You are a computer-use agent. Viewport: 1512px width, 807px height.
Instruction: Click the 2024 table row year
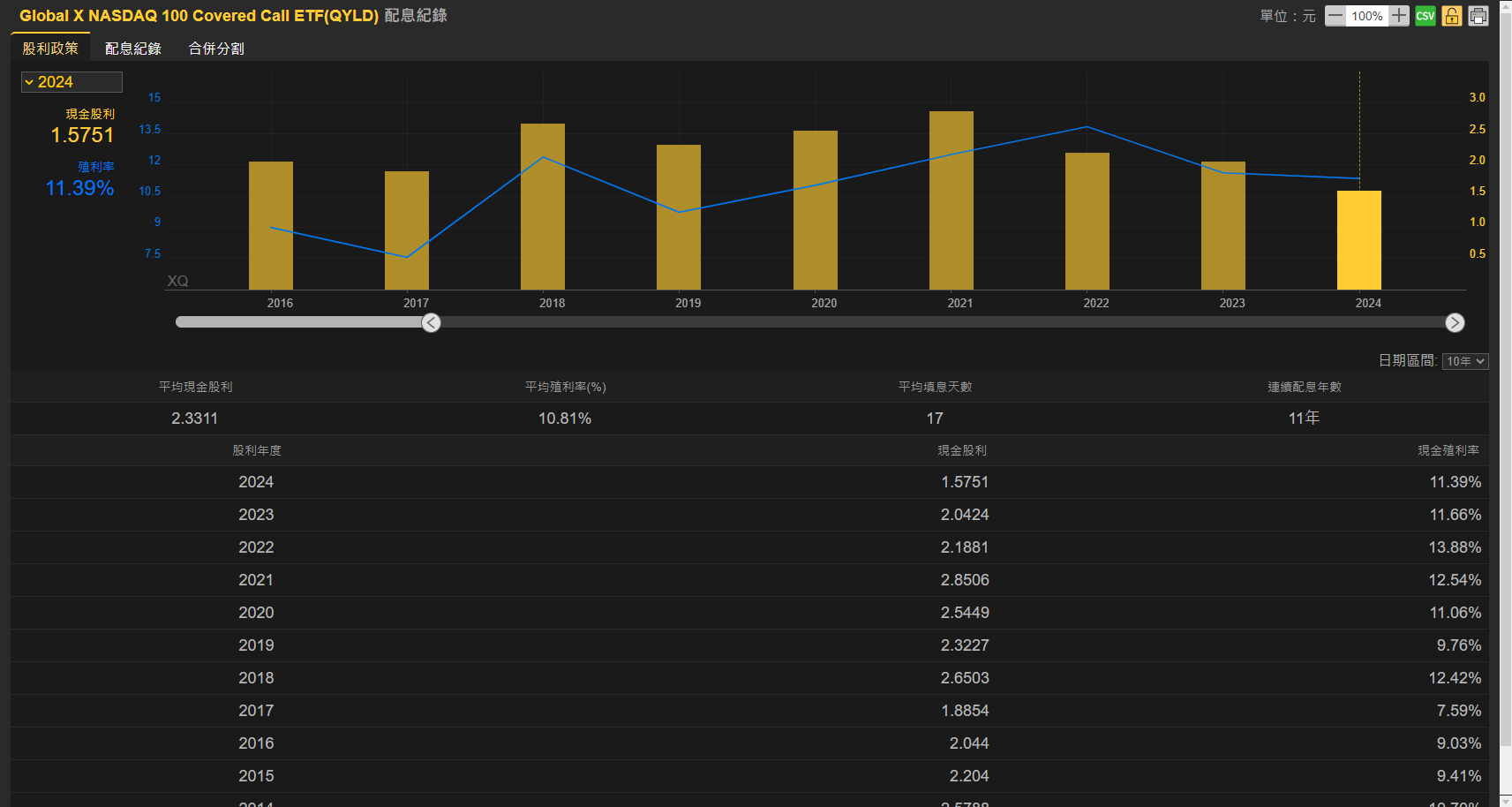256,482
